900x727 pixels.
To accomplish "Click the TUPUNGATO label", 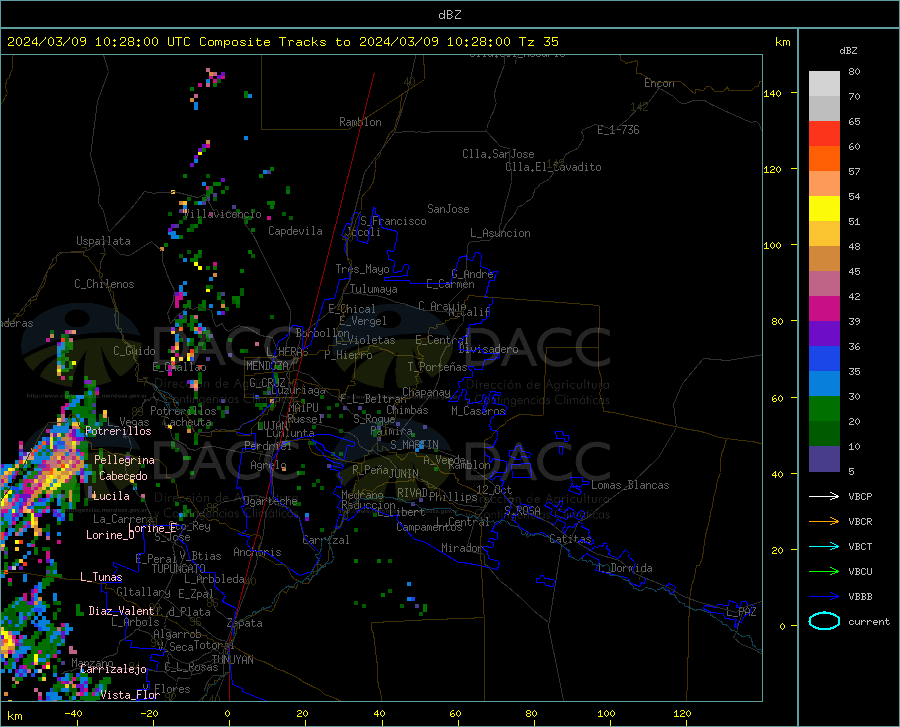I will point(179,569).
